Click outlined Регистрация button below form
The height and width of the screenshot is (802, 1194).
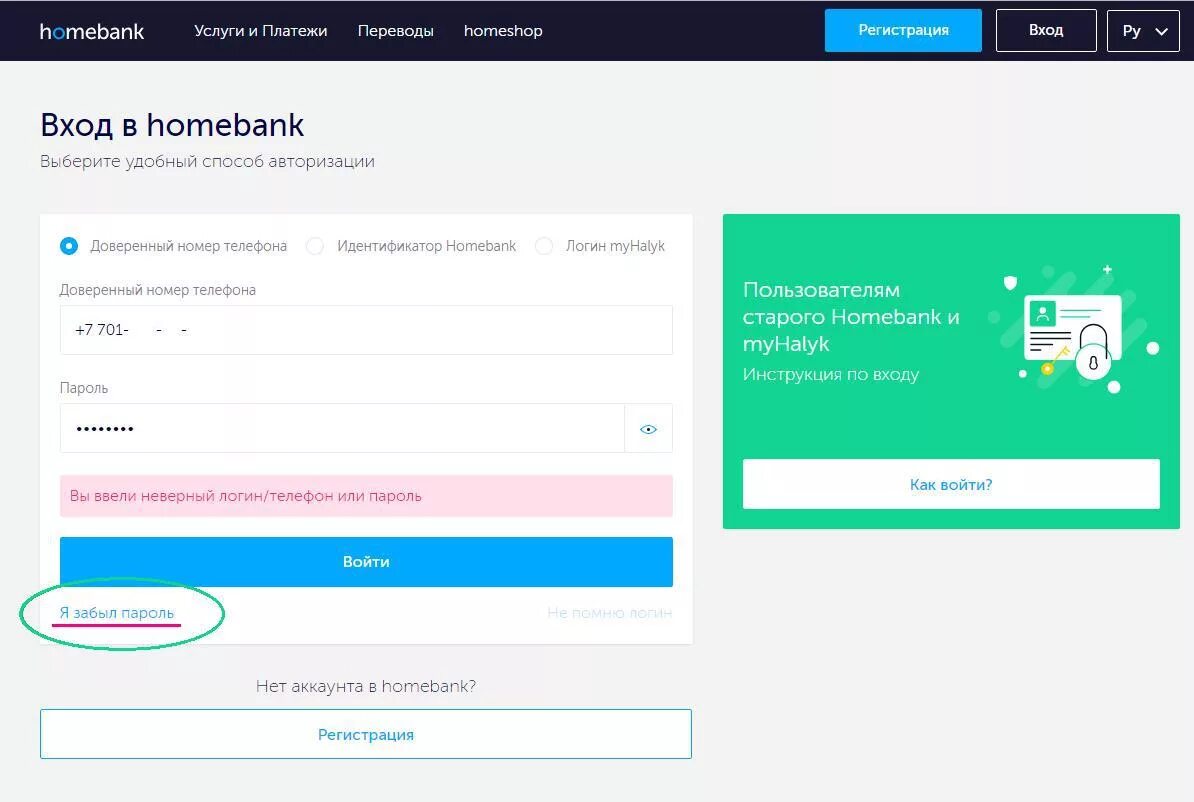coord(365,734)
